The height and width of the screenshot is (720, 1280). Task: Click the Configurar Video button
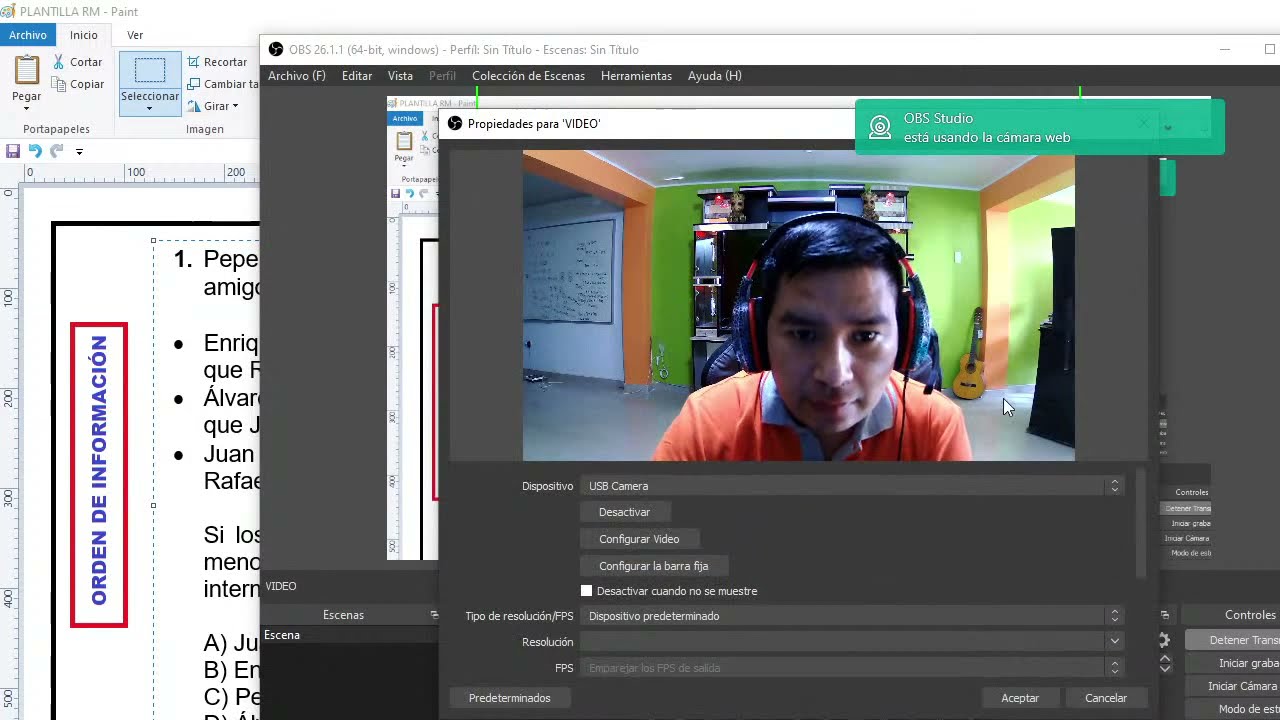click(639, 539)
